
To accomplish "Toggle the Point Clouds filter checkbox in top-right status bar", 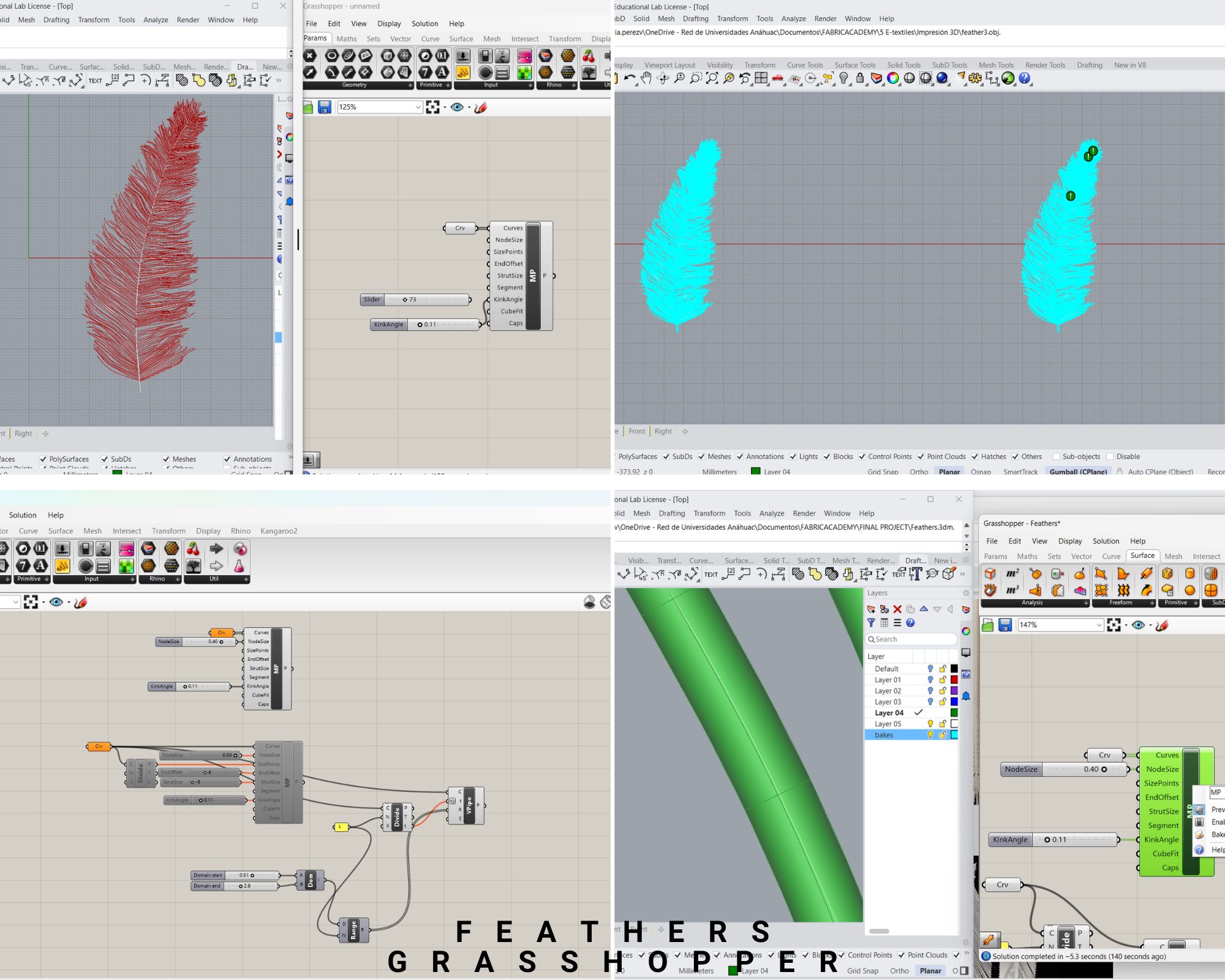I will 921,456.
